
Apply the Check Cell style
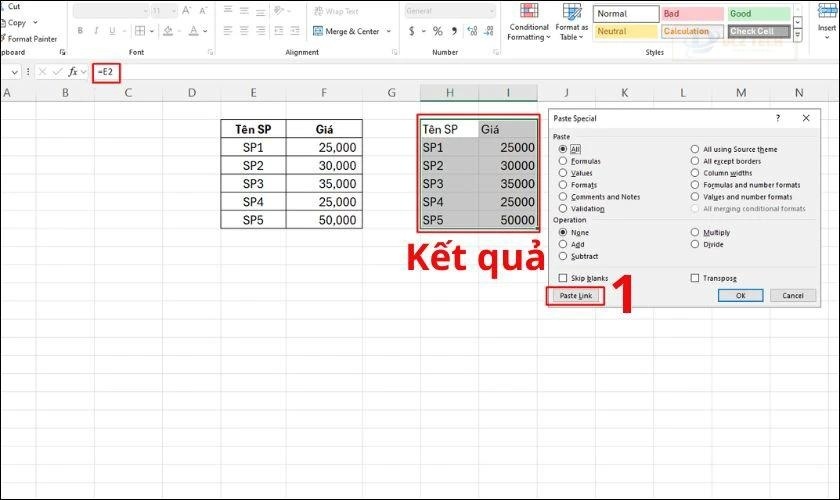pyautogui.click(x=759, y=31)
